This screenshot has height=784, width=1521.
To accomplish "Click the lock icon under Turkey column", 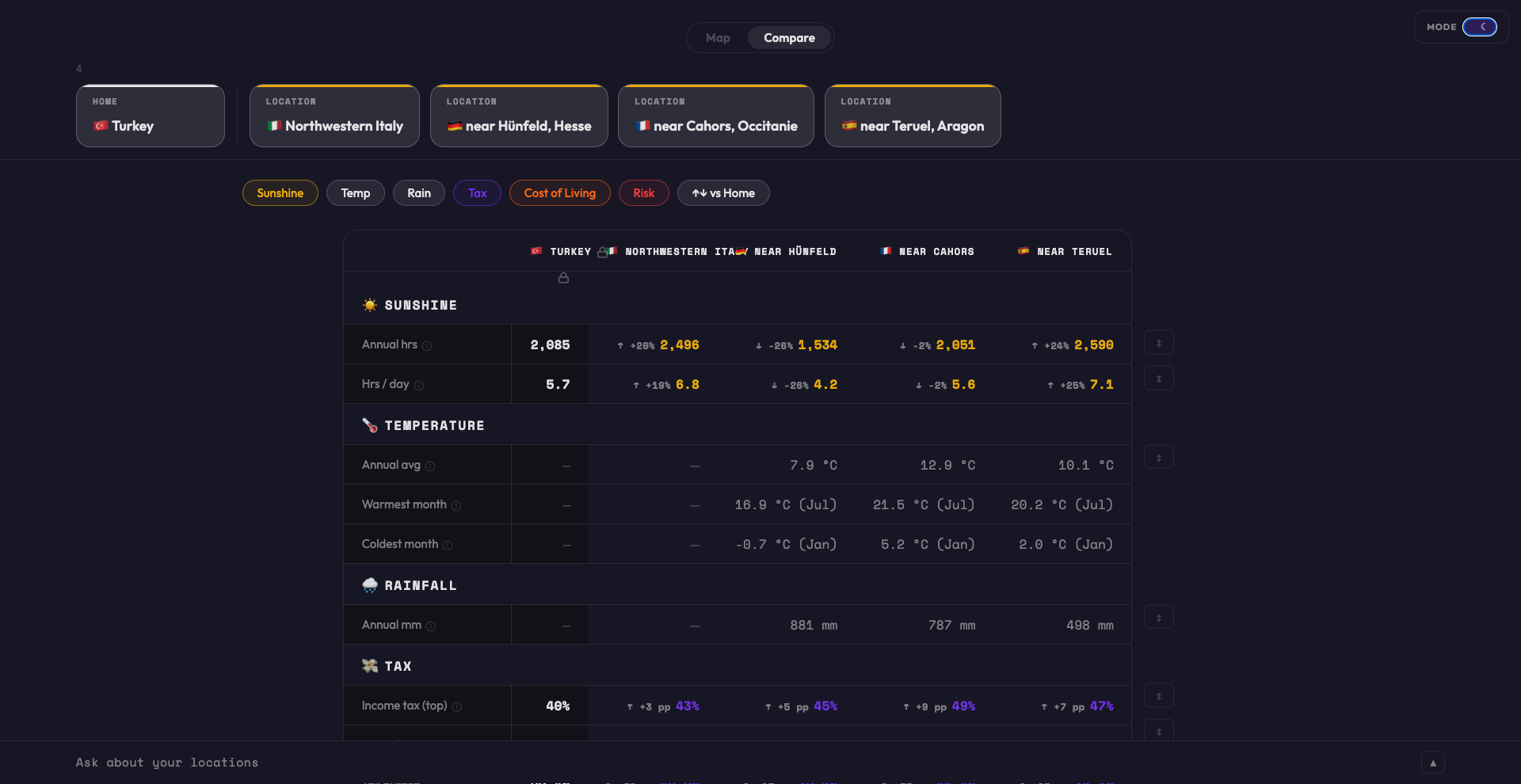I will (x=564, y=278).
